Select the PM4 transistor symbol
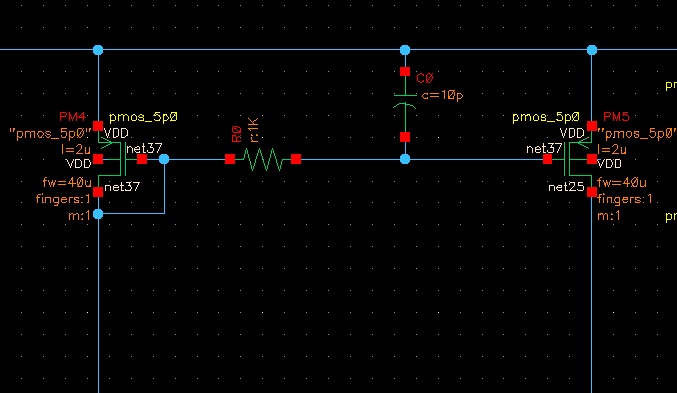The width and height of the screenshot is (677, 393). [x=112, y=159]
